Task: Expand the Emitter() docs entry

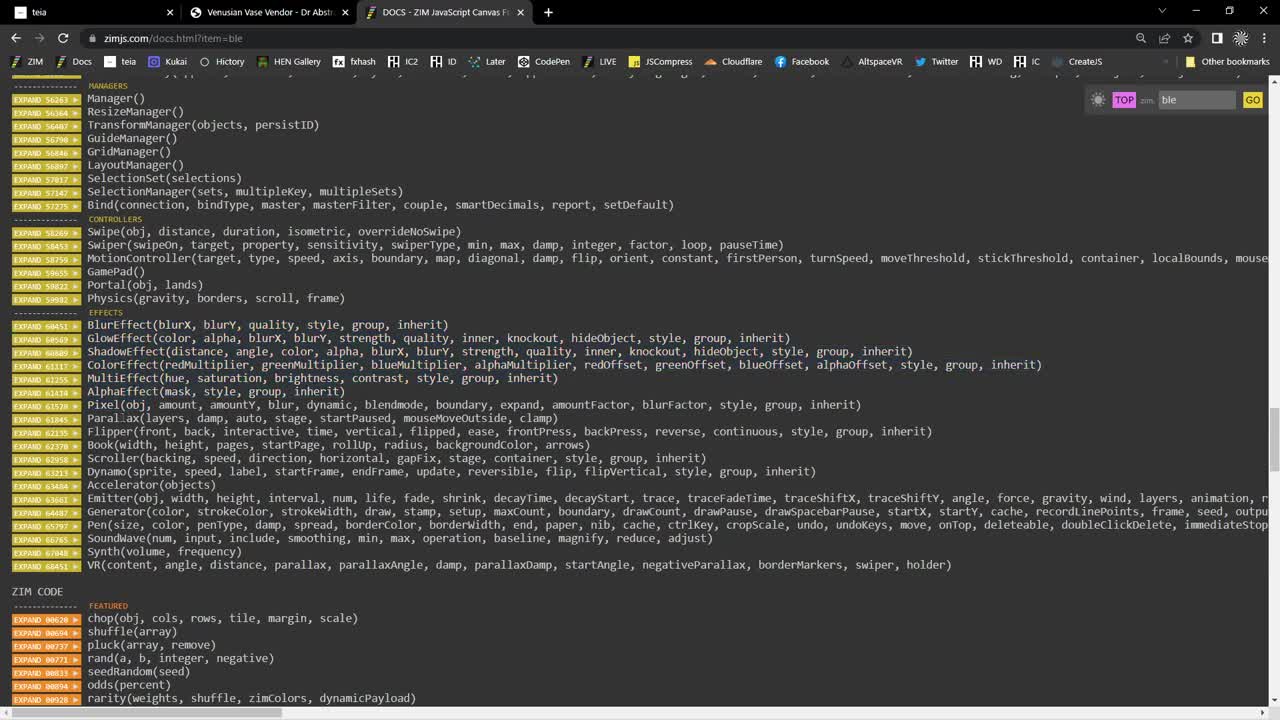Action: pyautogui.click(x=46, y=498)
